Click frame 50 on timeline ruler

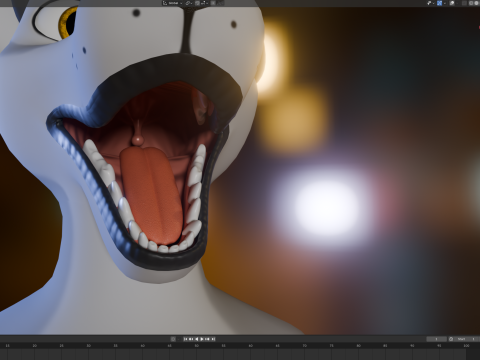point(196,346)
